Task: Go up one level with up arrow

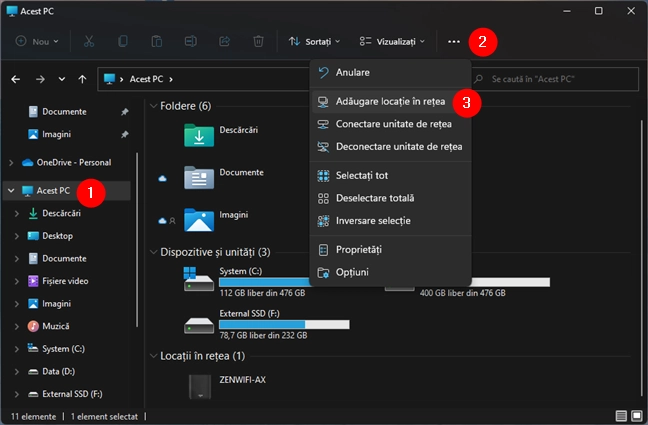Action: coord(82,79)
